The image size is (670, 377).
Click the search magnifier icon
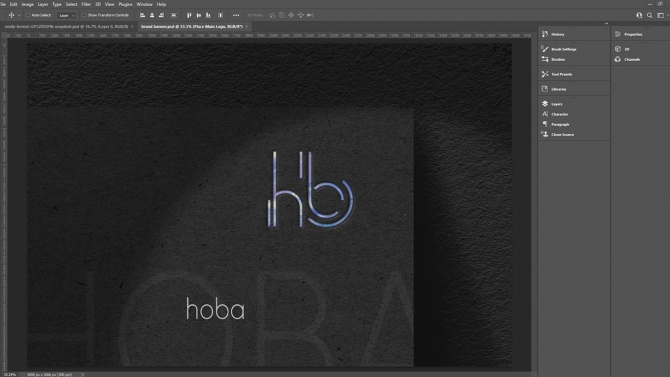click(x=649, y=15)
